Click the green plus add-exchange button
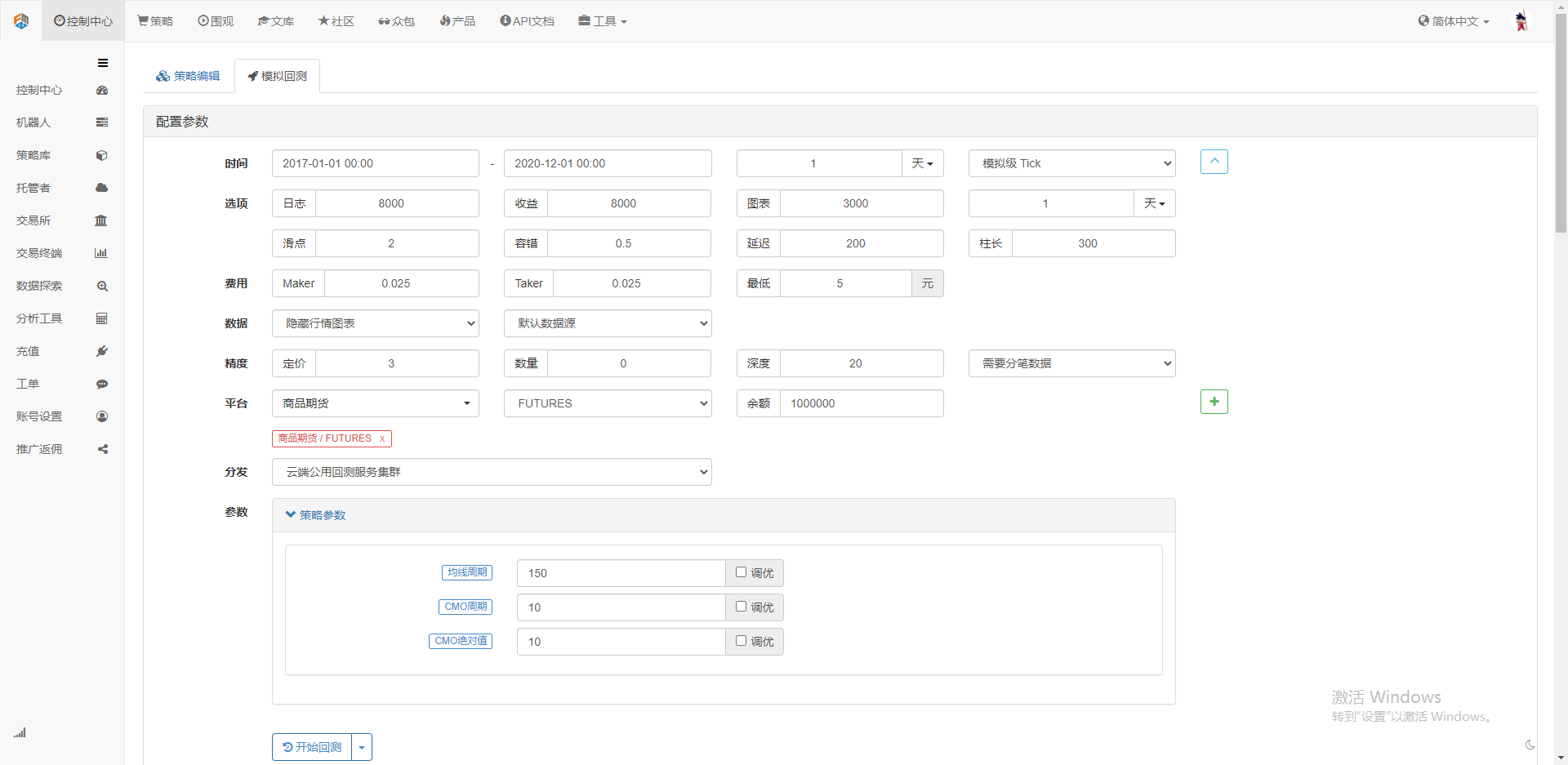Viewport: 1568px width, 765px height. (1214, 402)
